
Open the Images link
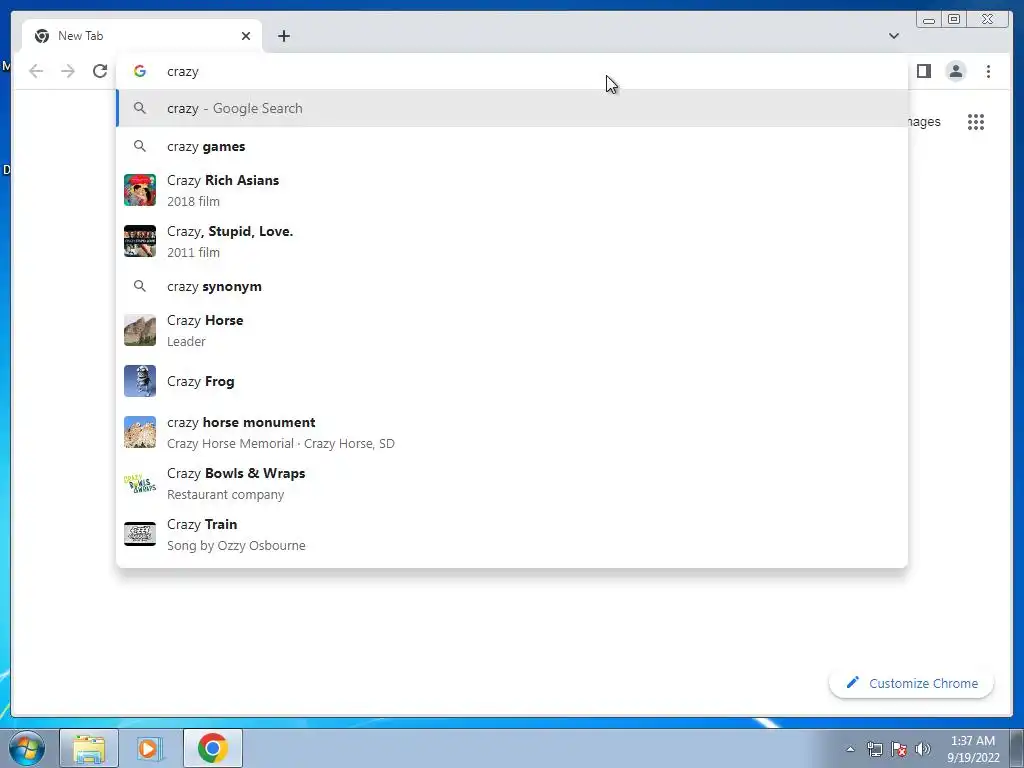click(x=925, y=122)
